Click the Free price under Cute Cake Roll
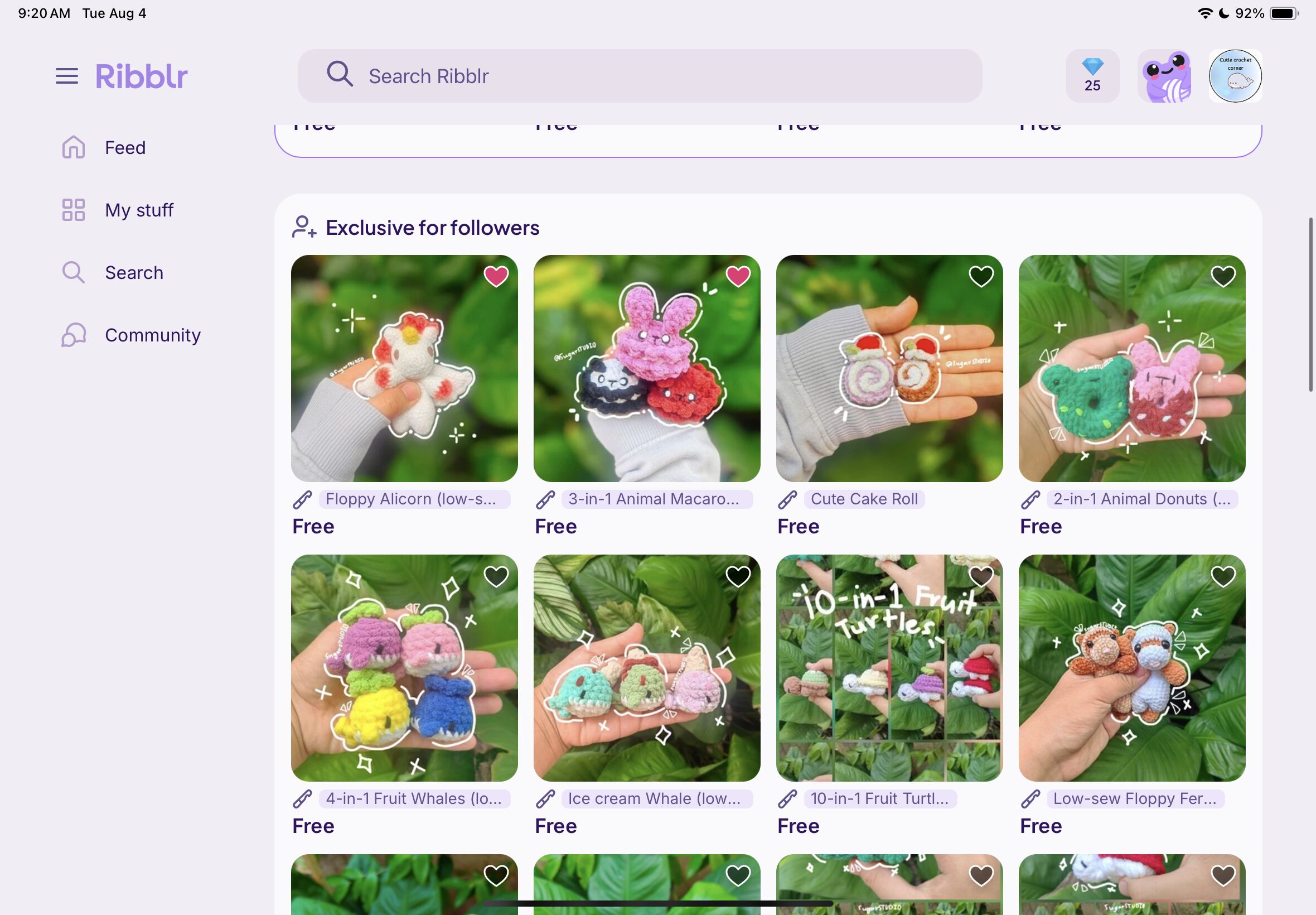Image resolution: width=1316 pixels, height=915 pixels. [799, 526]
